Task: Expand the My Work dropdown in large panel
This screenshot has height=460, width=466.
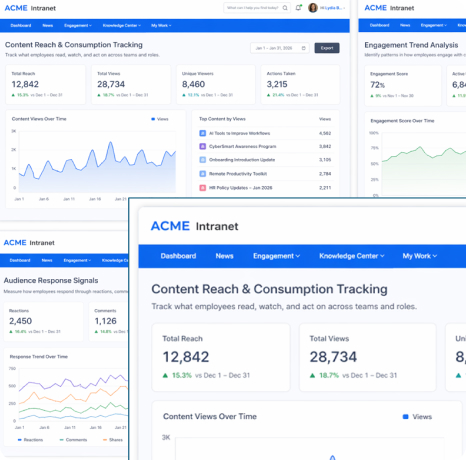Action: [420, 256]
